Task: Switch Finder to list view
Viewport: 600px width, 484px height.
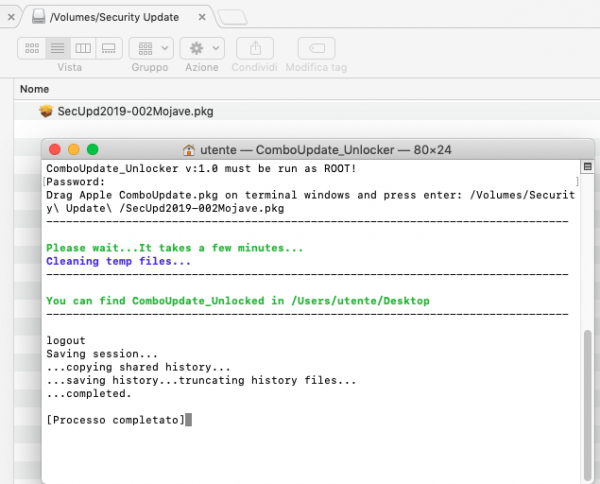Action: coord(58,48)
